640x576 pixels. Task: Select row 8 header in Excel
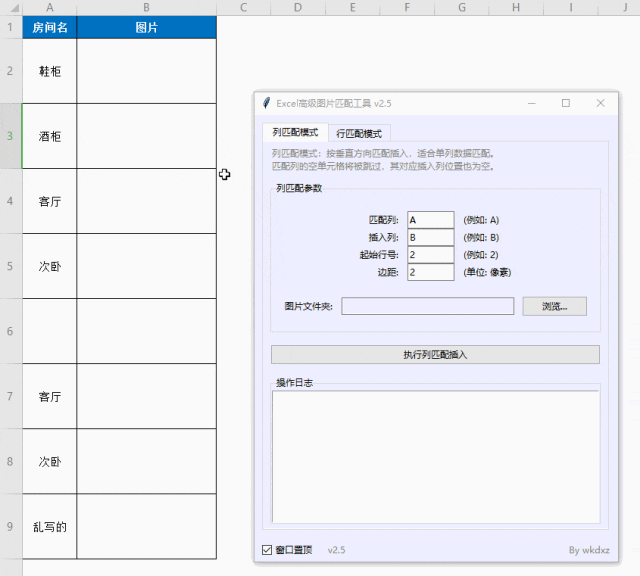[x=11, y=461]
